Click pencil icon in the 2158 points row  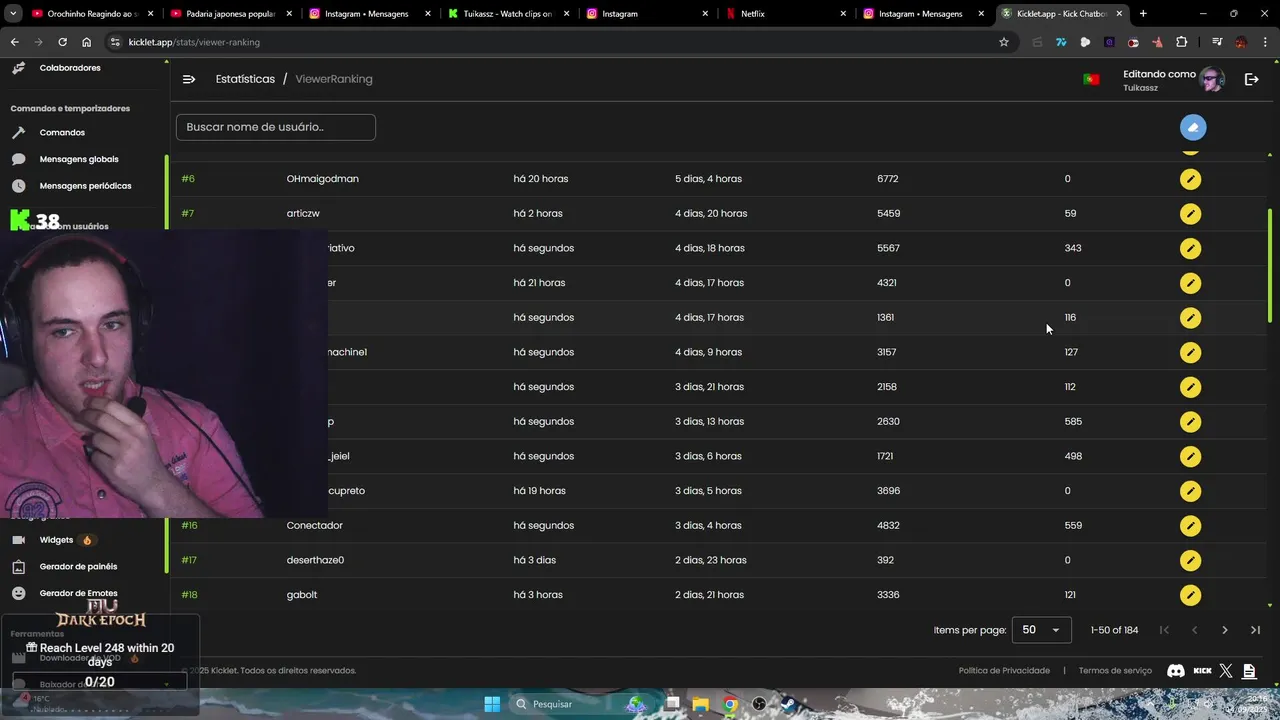tap(1190, 387)
